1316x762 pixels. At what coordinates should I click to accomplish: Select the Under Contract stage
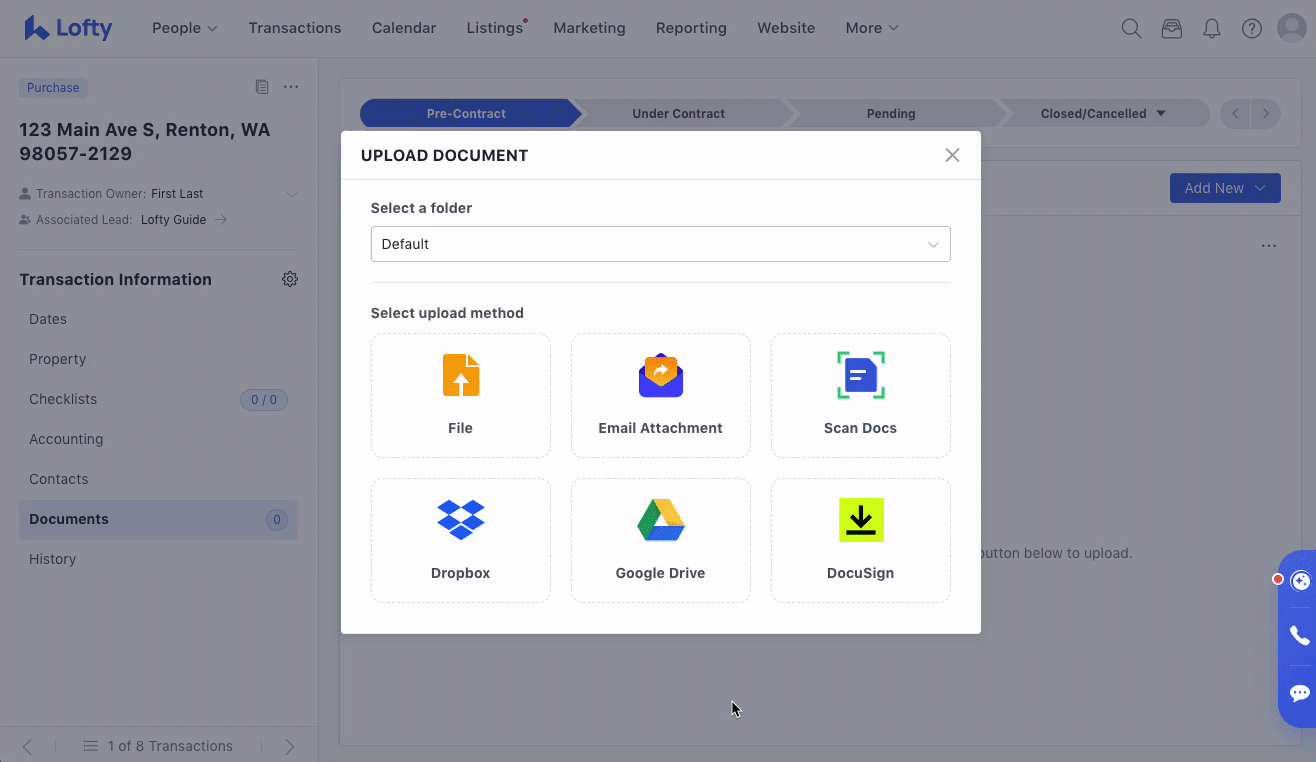678,113
